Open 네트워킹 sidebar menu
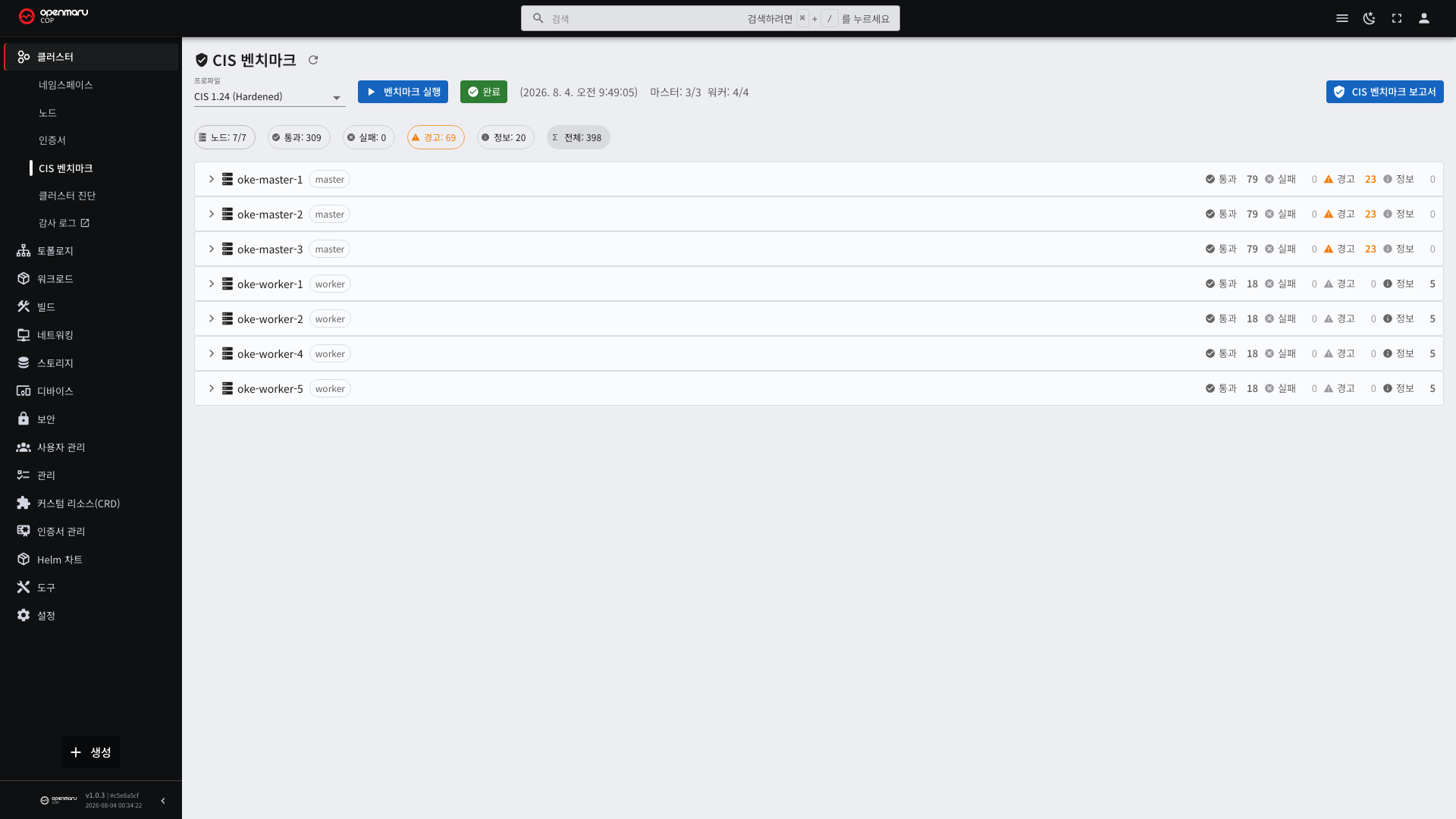Image resolution: width=1456 pixels, height=819 pixels. click(x=91, y=335)
